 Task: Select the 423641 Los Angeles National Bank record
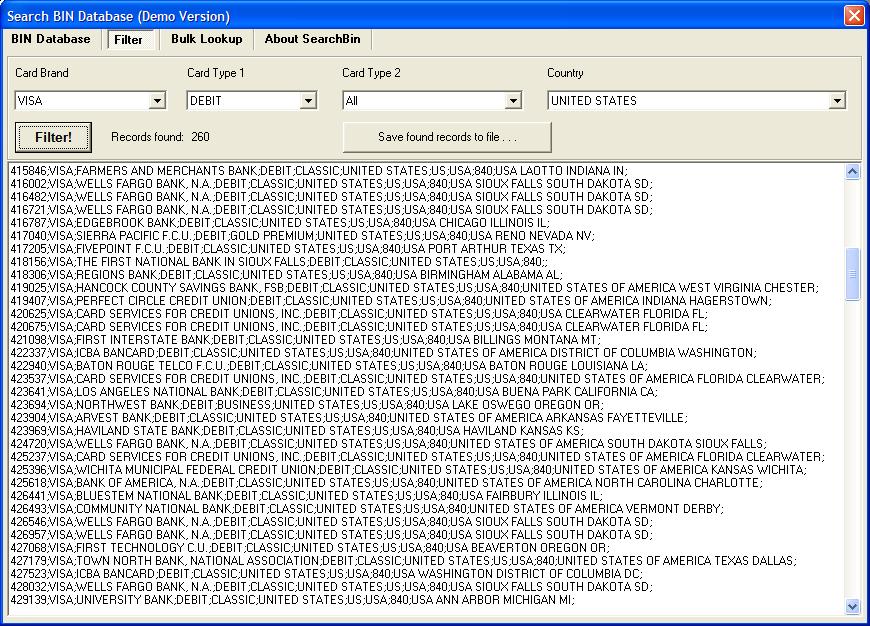[x=334, y=392]
